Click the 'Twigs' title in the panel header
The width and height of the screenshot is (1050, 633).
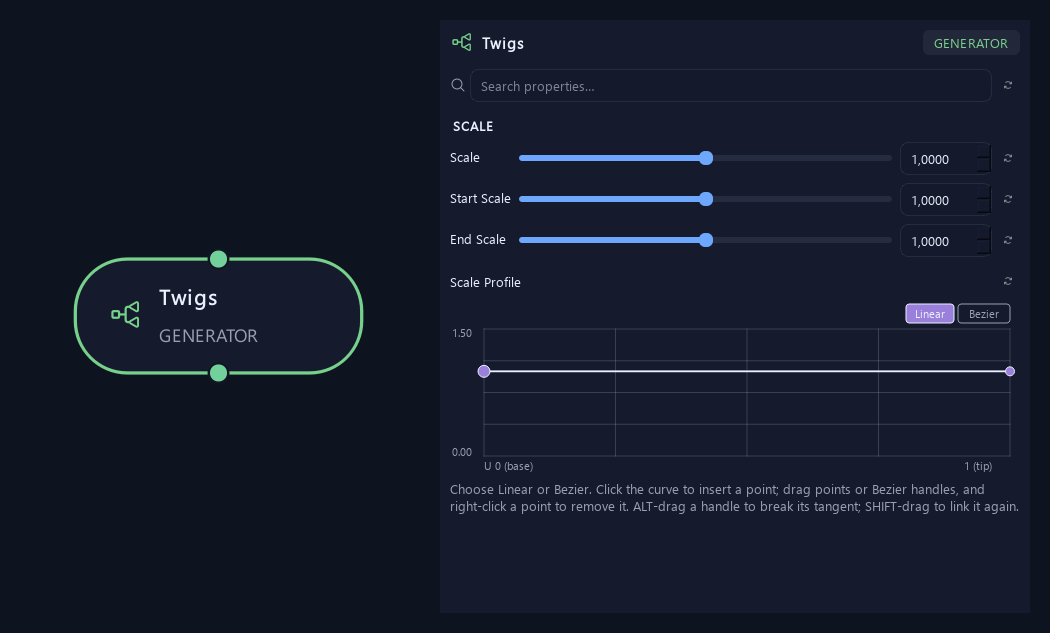click(503, 44)
